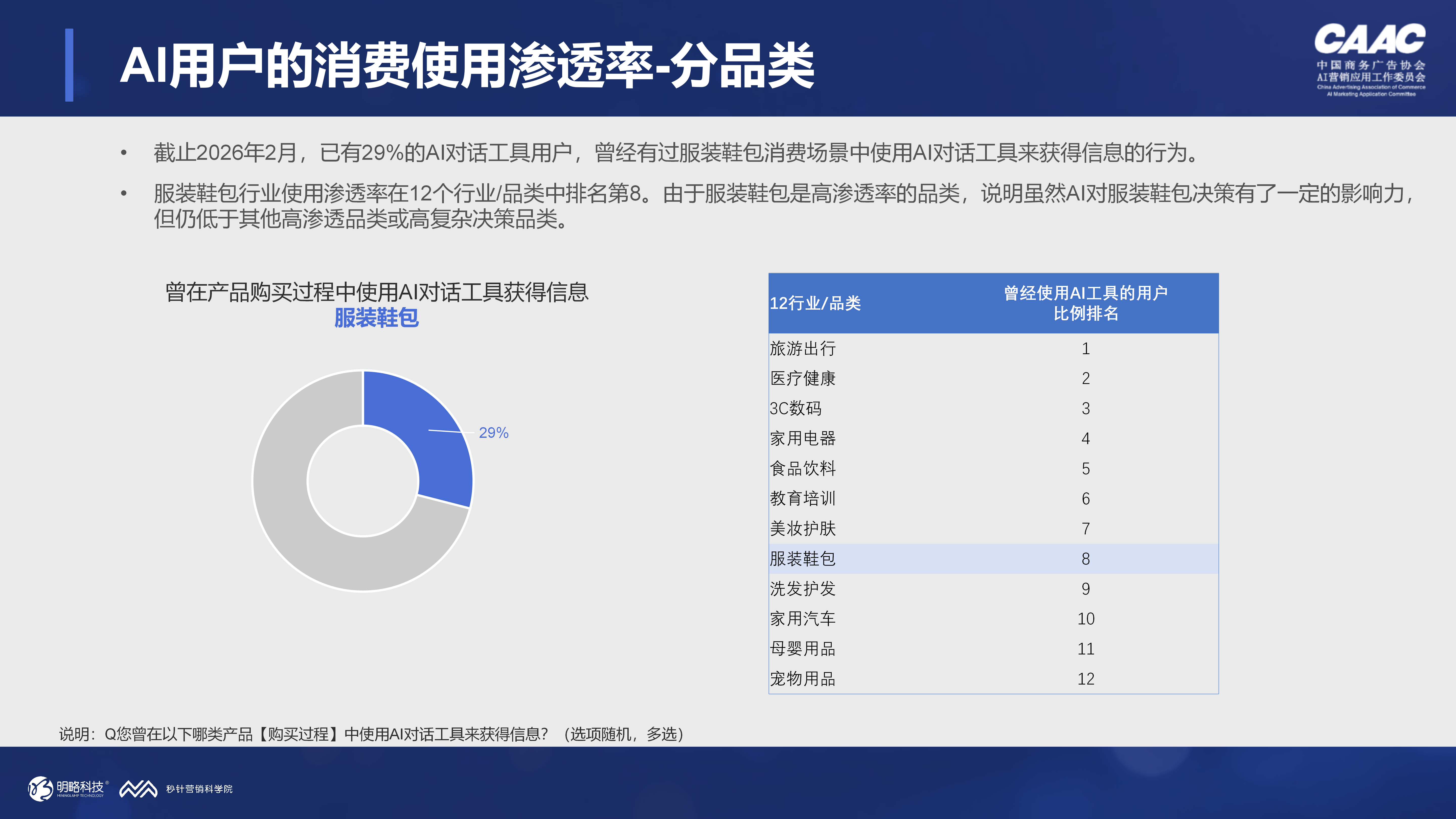Click the 29% data label
The height and width of the screenshot is (819, 1456).
click(493, 433)
